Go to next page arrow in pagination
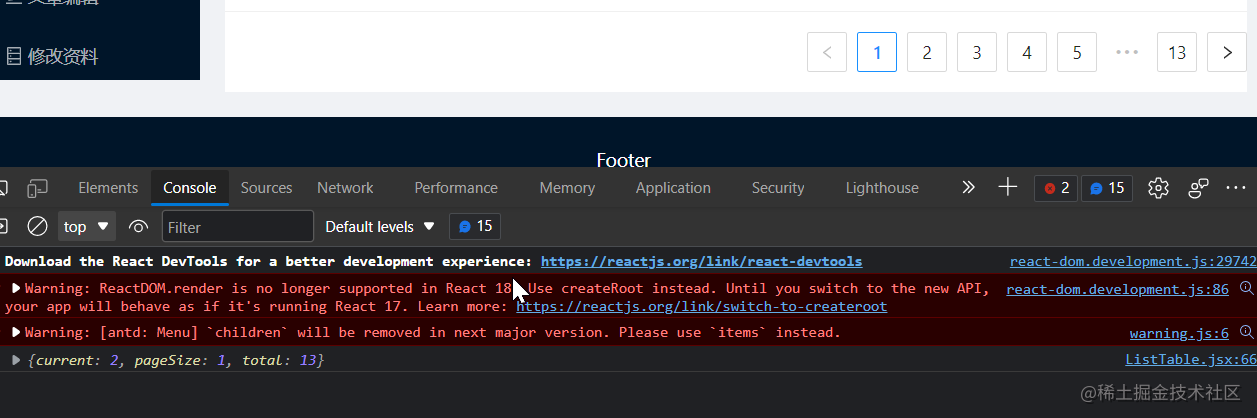Screen dimensions: 1257x418 point(1227,52)
